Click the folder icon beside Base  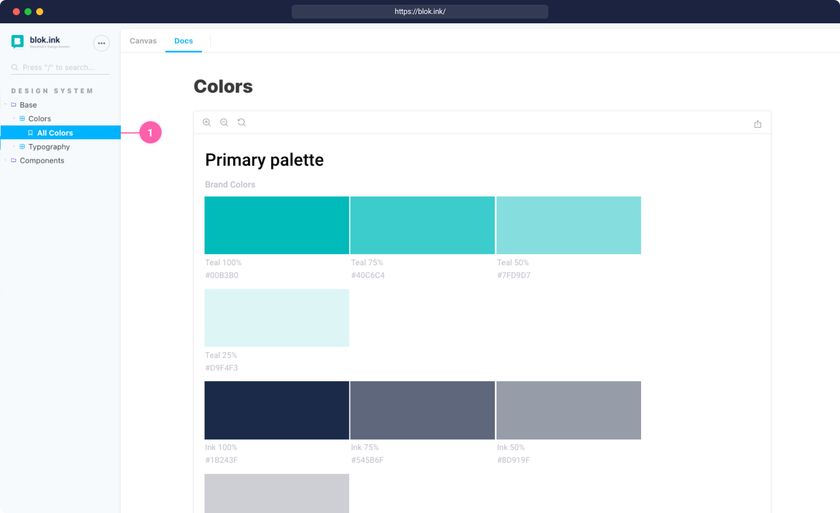coord(13,105)
